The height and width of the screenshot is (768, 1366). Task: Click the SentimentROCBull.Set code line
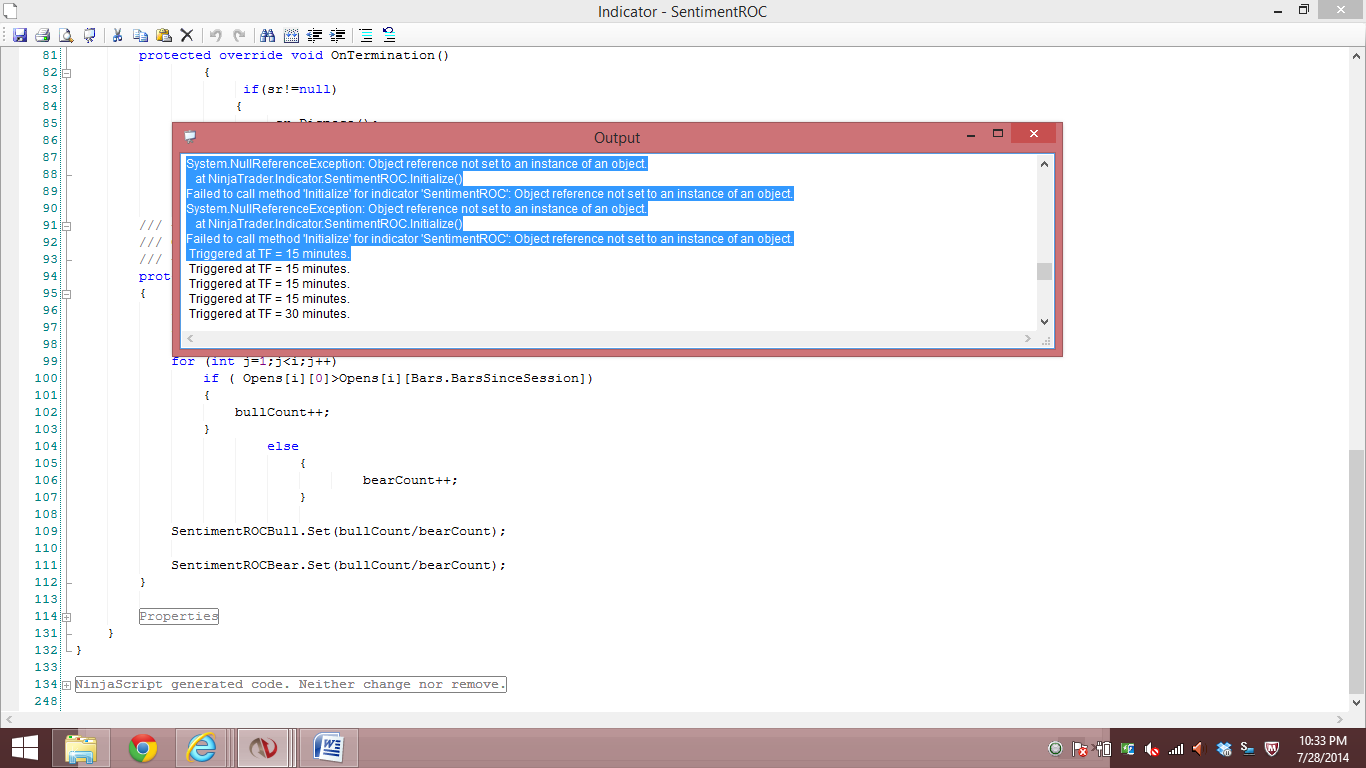[339, 531]
